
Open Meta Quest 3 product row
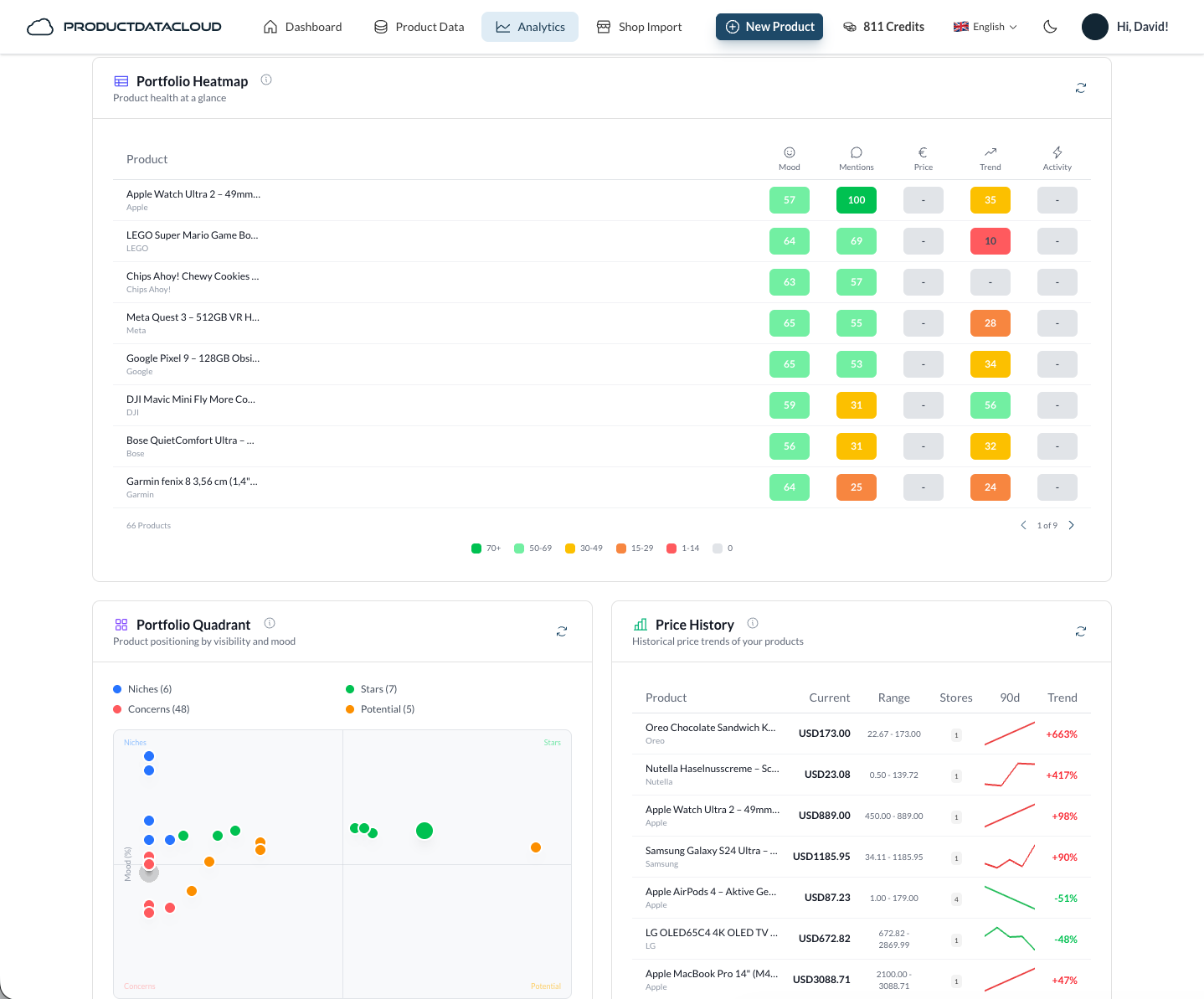602,323
